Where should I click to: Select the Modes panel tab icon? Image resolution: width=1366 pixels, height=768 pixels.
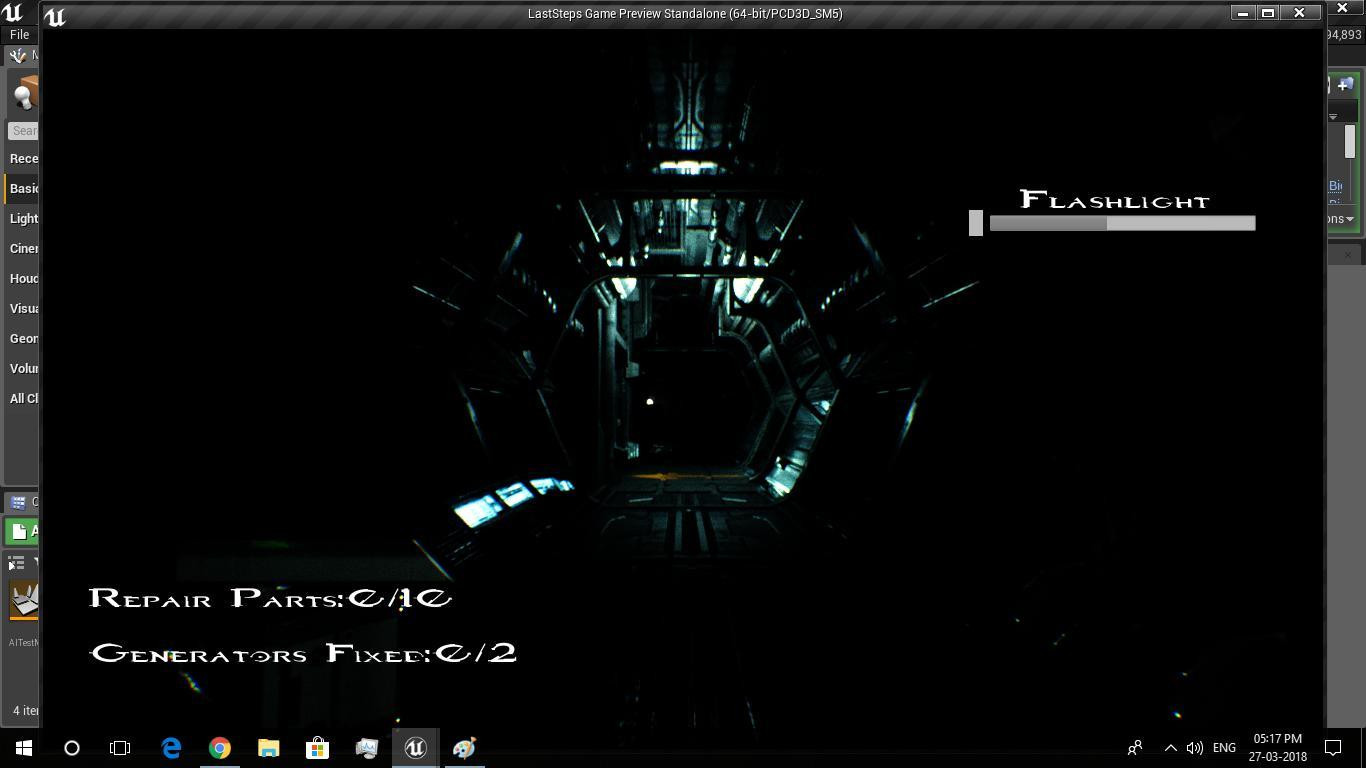tap(17, 56)
